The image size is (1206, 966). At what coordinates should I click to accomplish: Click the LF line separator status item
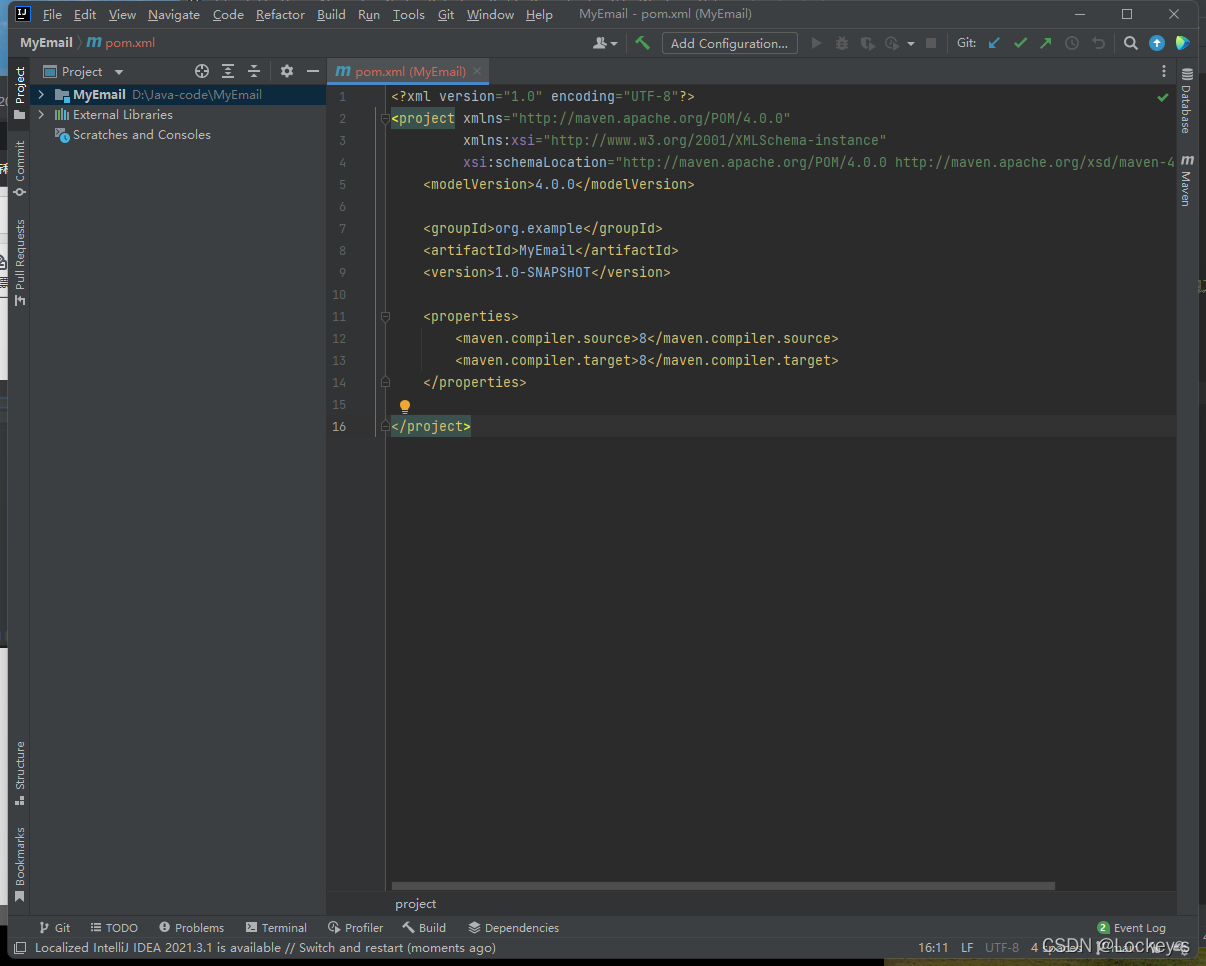tap(967, 948)
